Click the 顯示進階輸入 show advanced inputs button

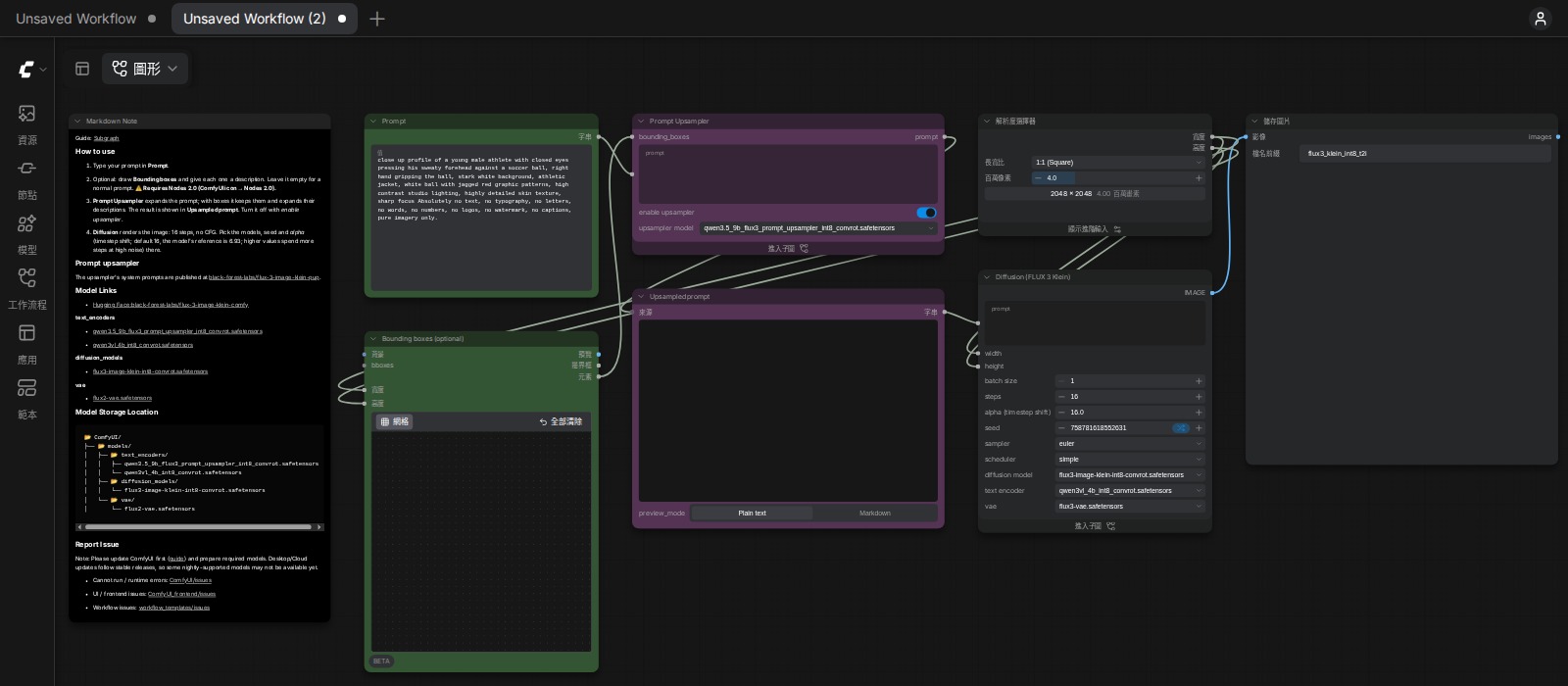tap(1095, 229)
